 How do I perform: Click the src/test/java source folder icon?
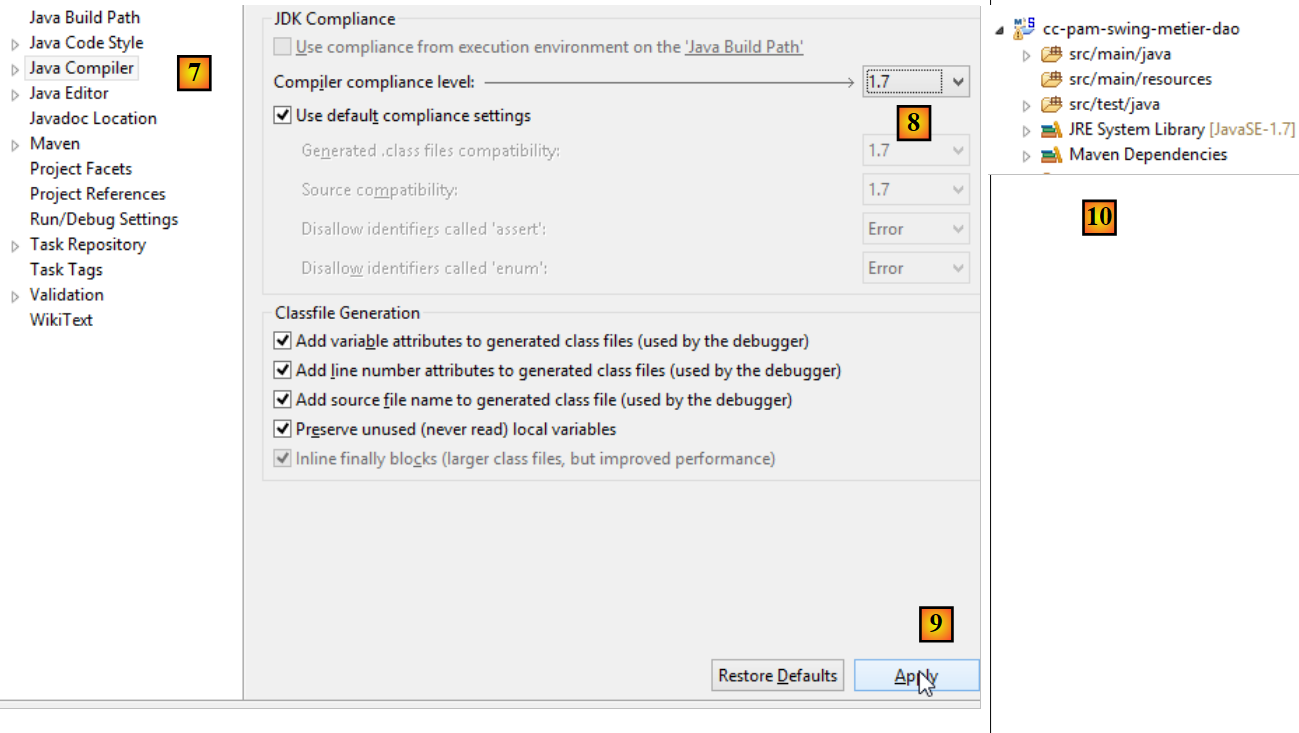[1050, 104]
